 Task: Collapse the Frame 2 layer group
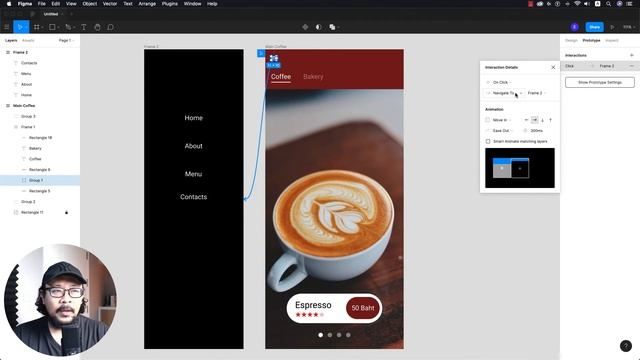click(7, 52)
